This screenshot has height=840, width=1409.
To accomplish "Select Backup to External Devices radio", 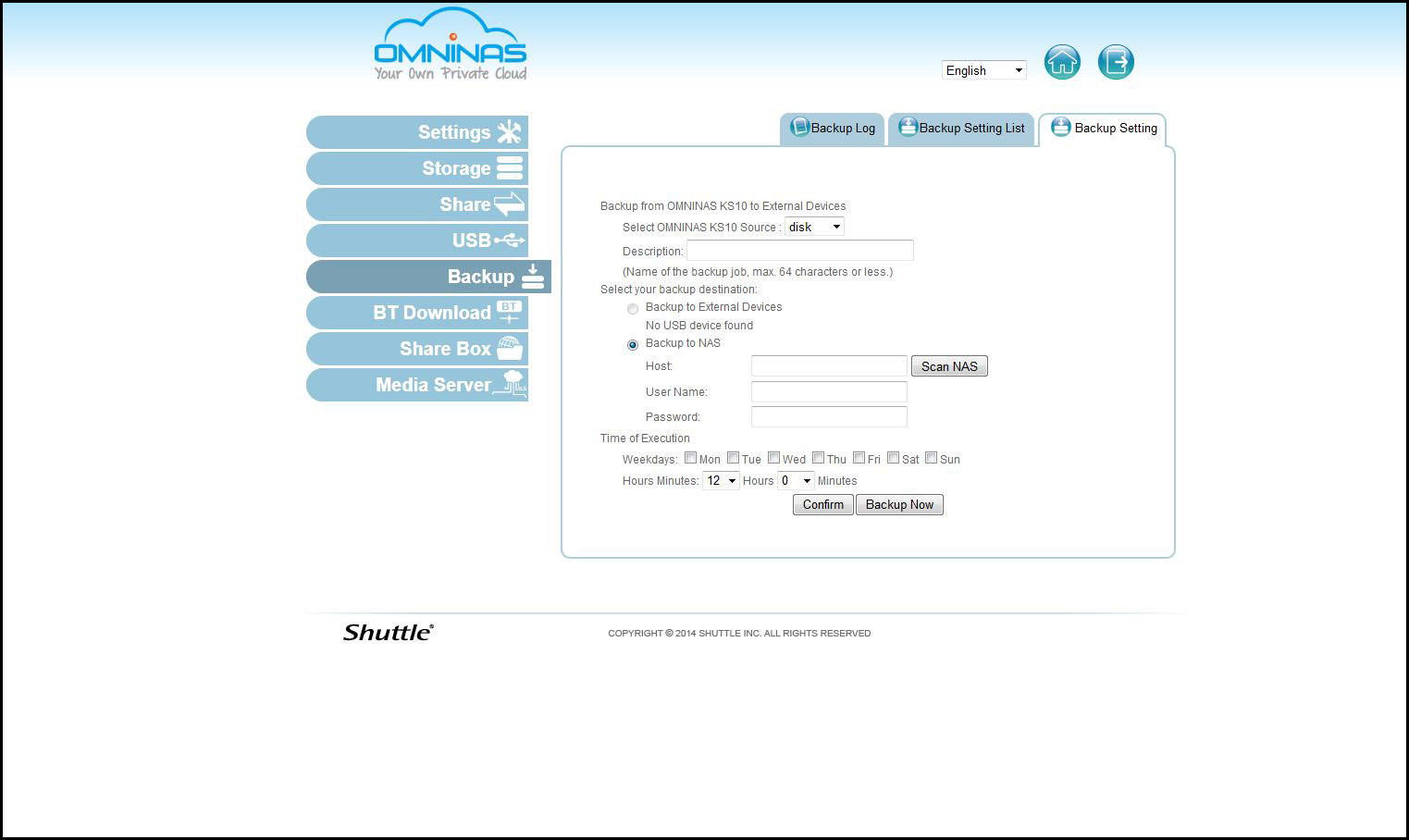I will tap(633, 309).
